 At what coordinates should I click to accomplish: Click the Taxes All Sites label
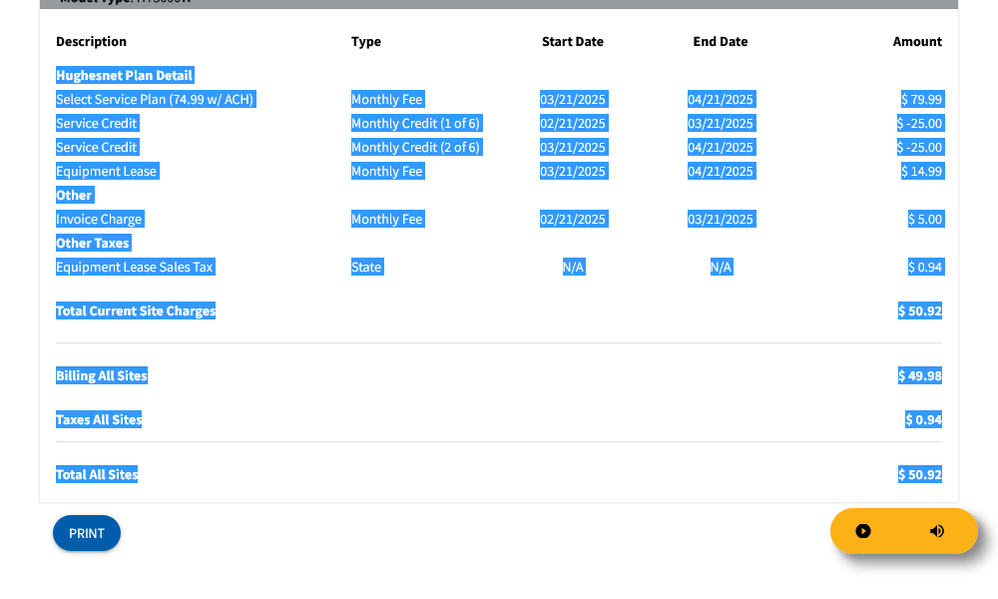coord(98,420)
